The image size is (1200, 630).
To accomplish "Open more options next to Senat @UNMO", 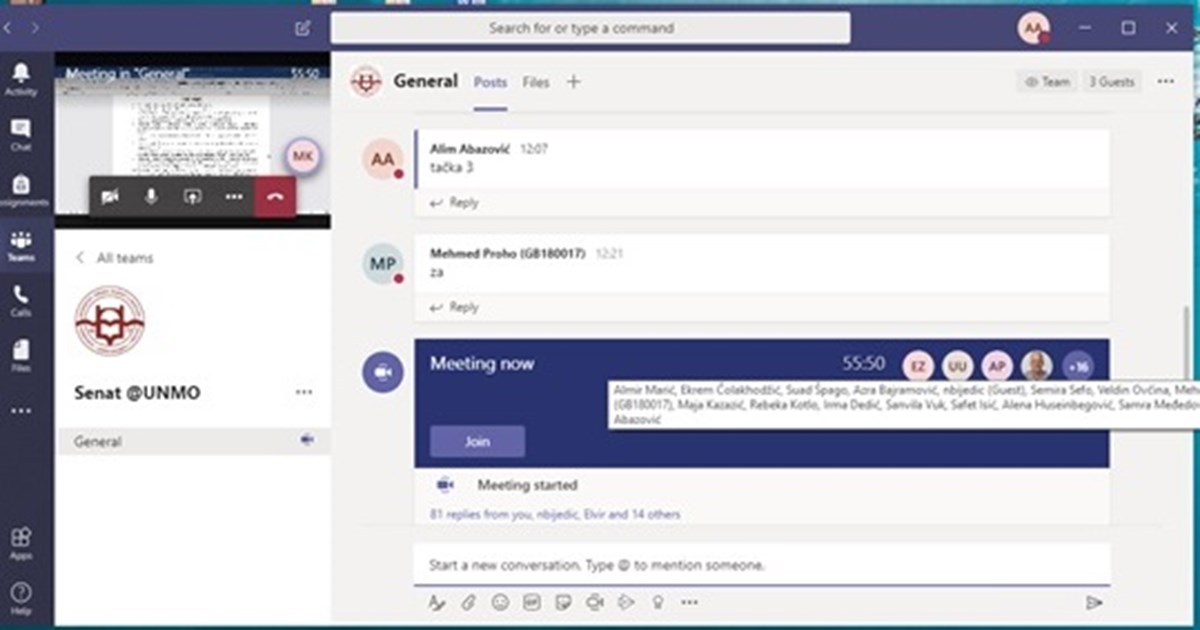I will pyautogui.click(x=304, y=393).
